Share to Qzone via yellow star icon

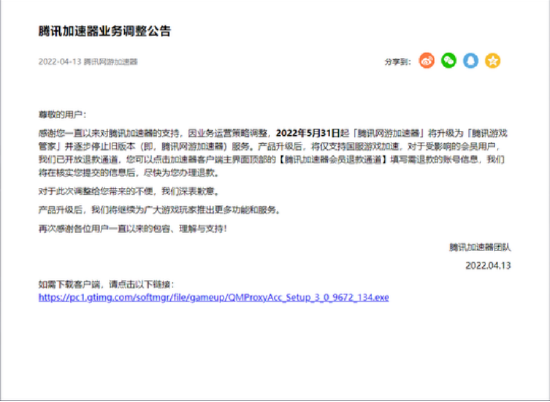click(x=493, y=61)
